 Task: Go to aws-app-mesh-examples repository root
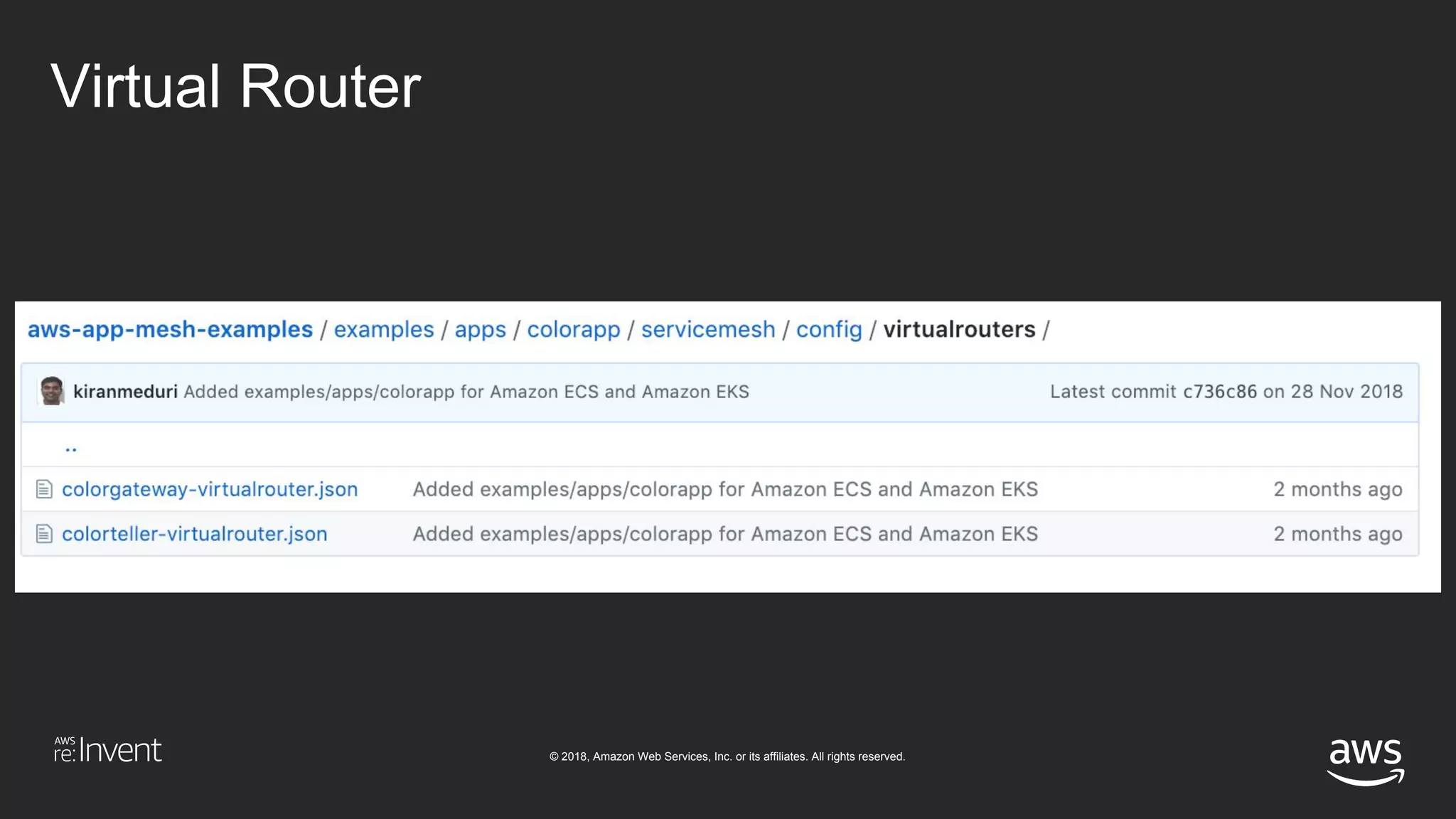tap(170, 330)
